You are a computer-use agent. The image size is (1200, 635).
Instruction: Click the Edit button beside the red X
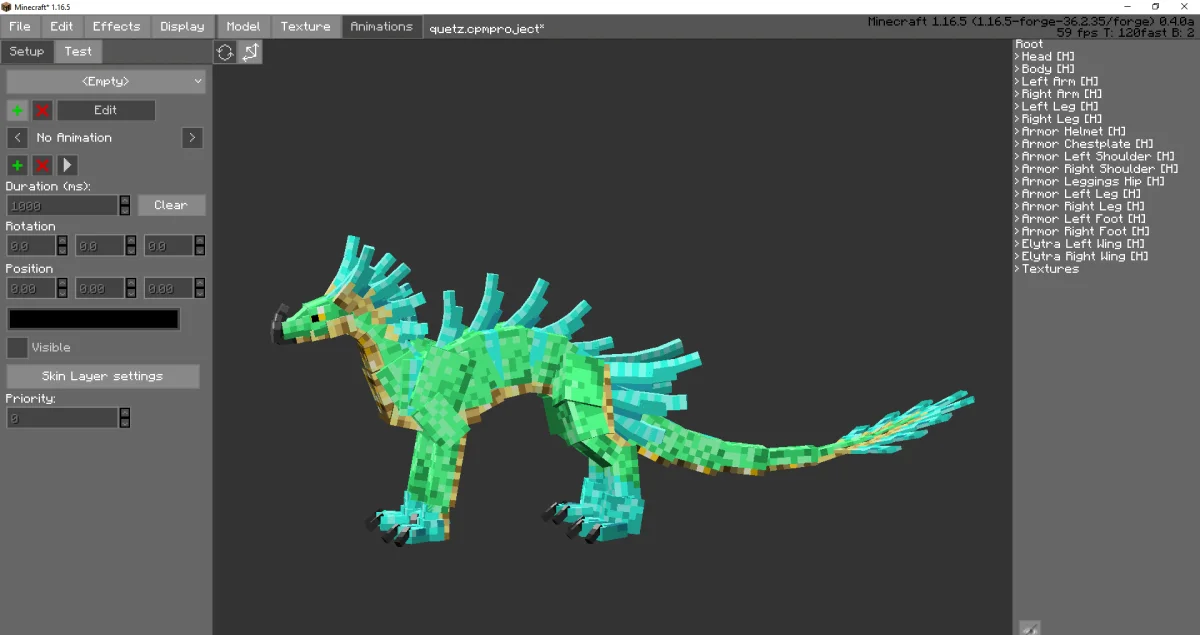[x=106, y=110]
